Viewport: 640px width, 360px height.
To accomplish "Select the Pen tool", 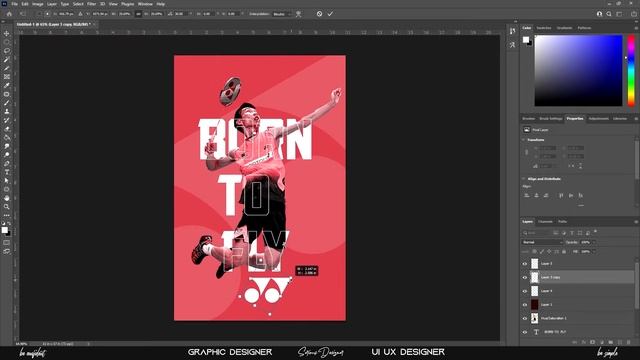I will coord(7,163).
